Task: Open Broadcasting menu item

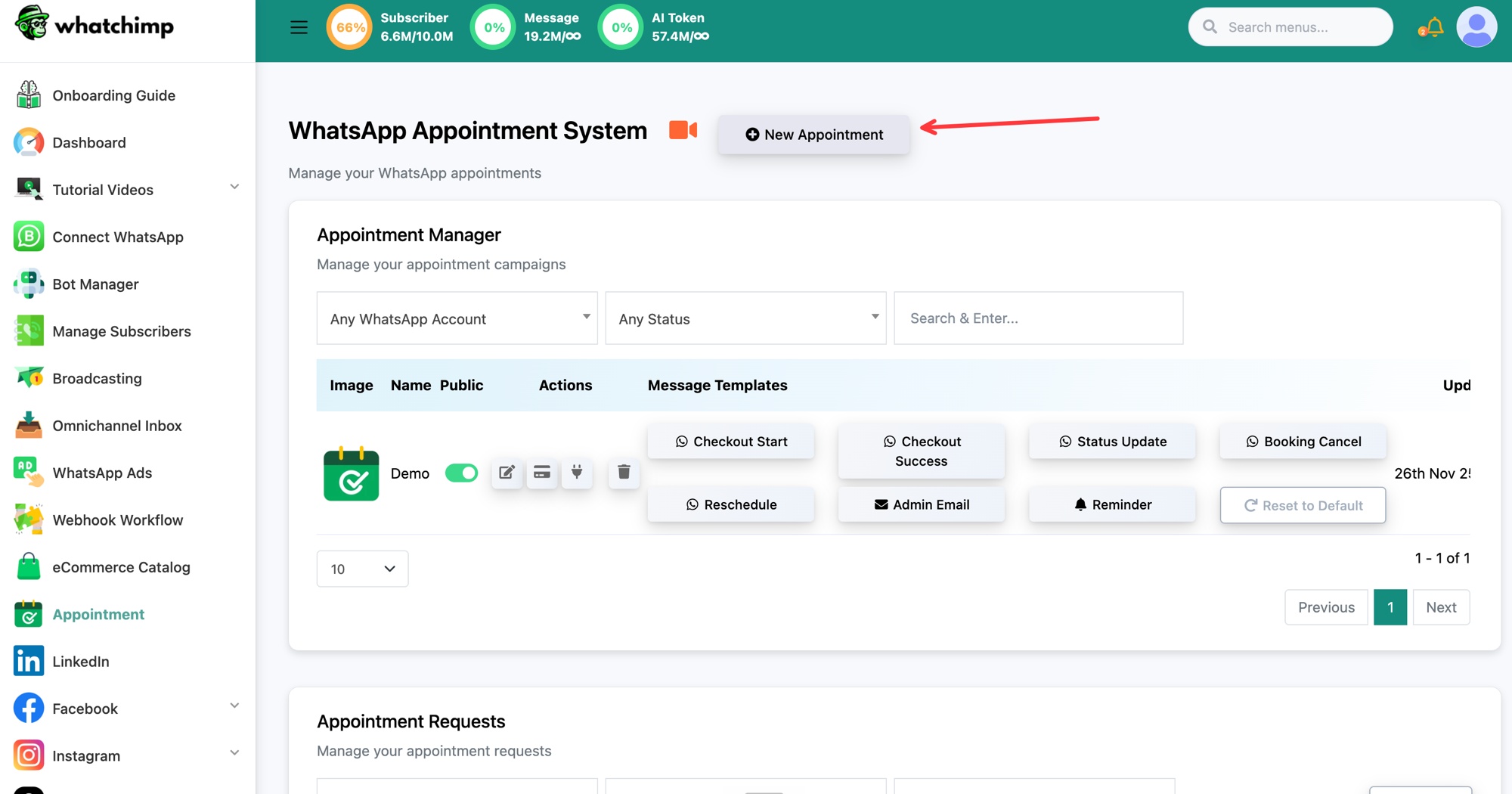Action: [97, 378]
